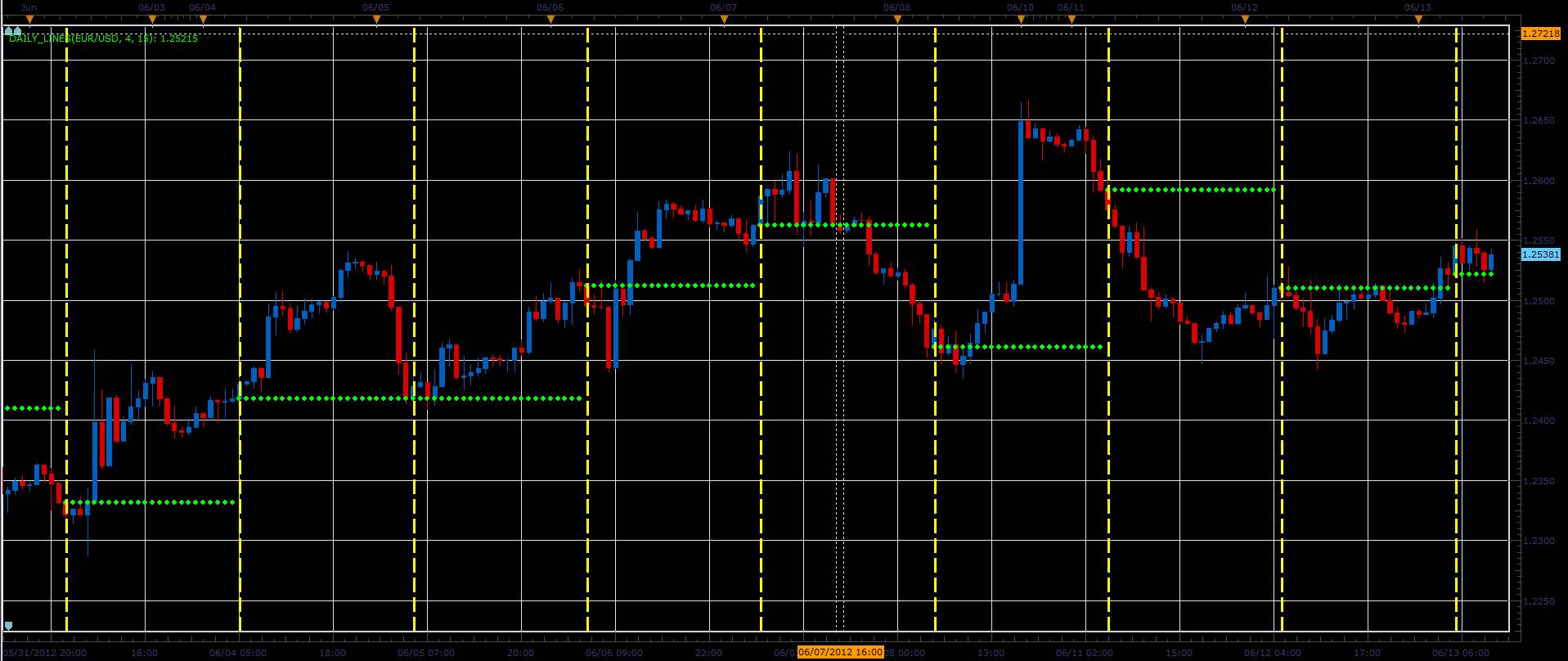Click the 1.2650 price axis label
Viewport: 1568px width, 661px height.
click(1539, 120)
